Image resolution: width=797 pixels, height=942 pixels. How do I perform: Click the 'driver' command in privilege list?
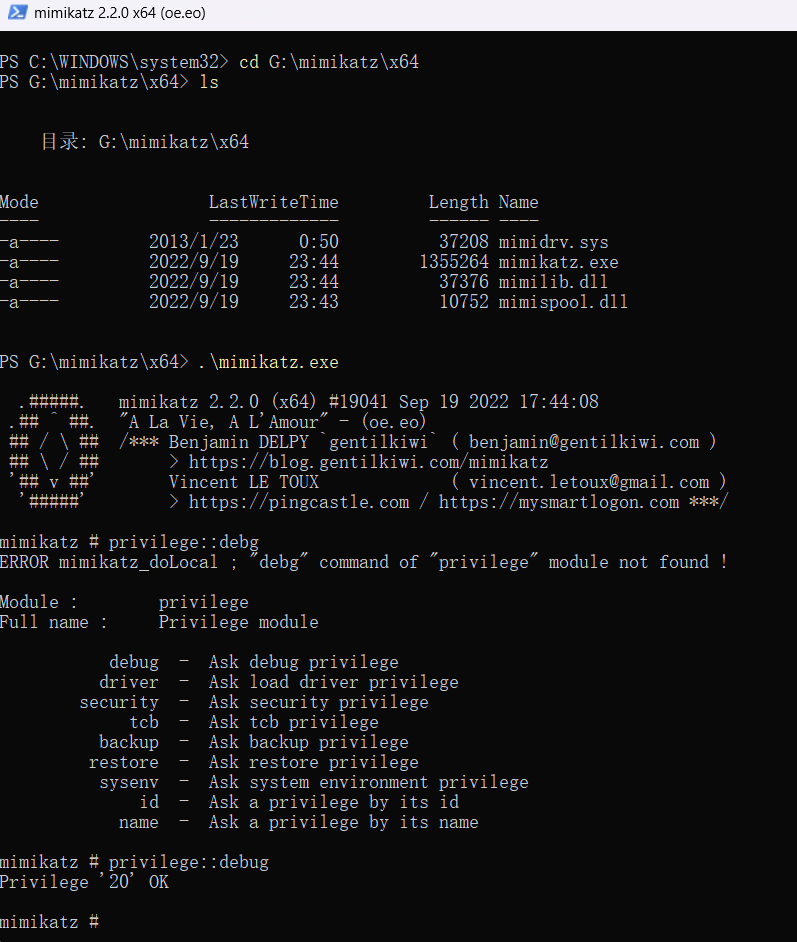pos(128,682)
